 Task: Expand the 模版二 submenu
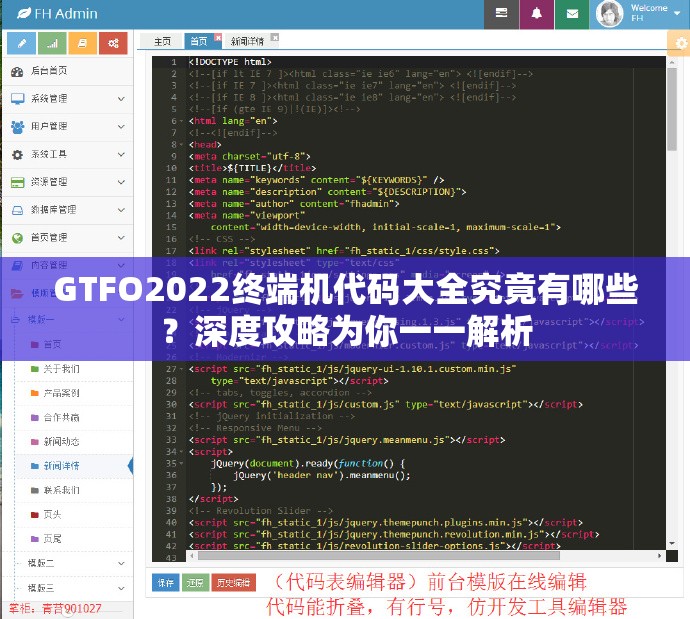(73, 563)
